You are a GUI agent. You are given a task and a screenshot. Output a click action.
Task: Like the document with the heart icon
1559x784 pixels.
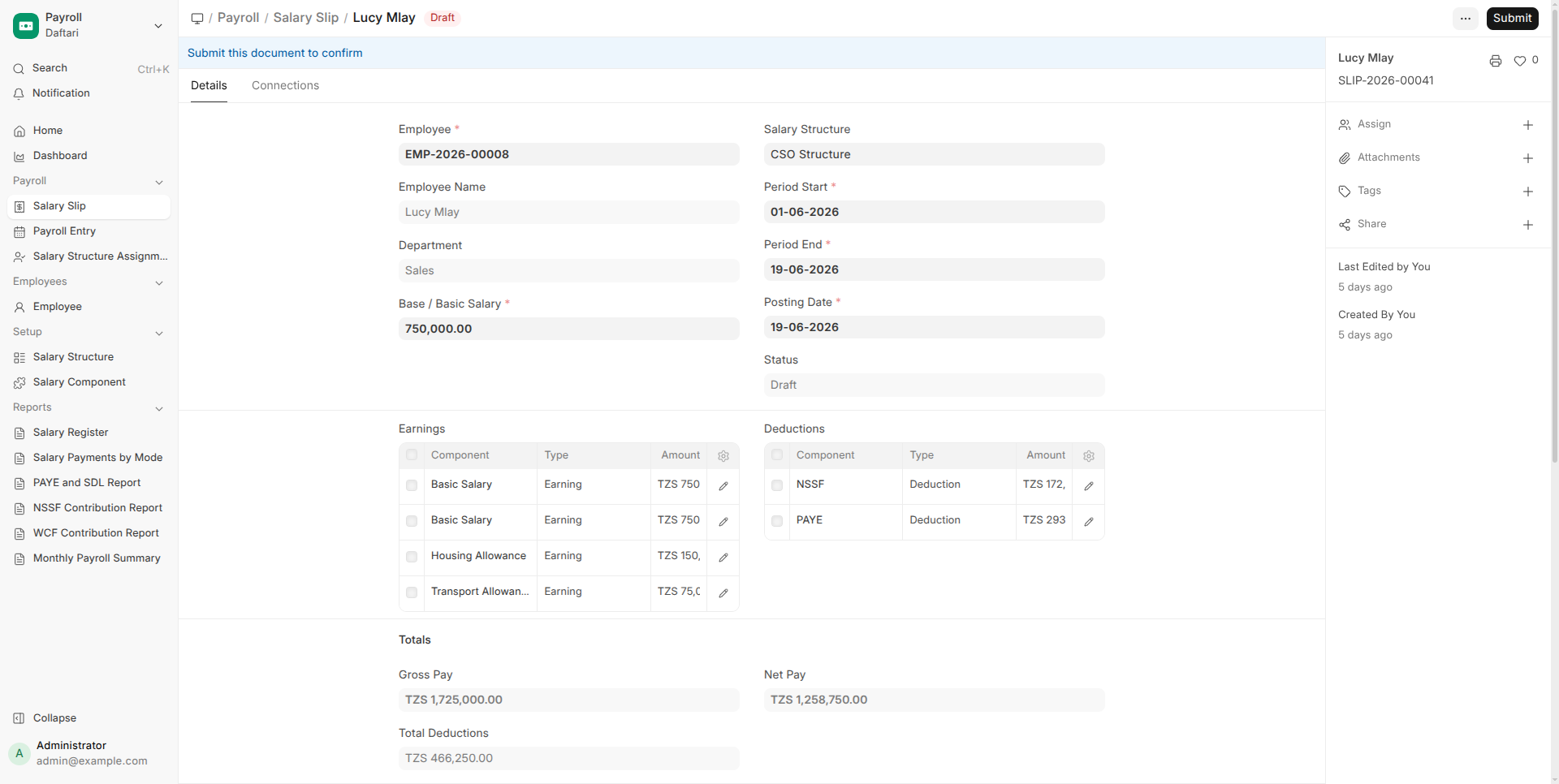(1520, 61)
